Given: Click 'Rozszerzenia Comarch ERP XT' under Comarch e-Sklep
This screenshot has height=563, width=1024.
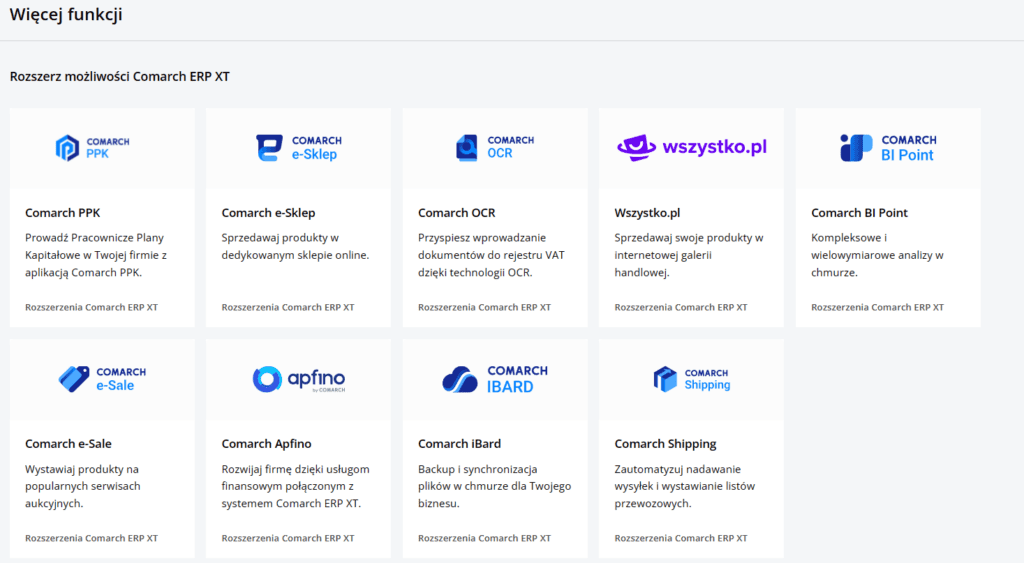Looking at the screenshot, I should click(288, 307).
